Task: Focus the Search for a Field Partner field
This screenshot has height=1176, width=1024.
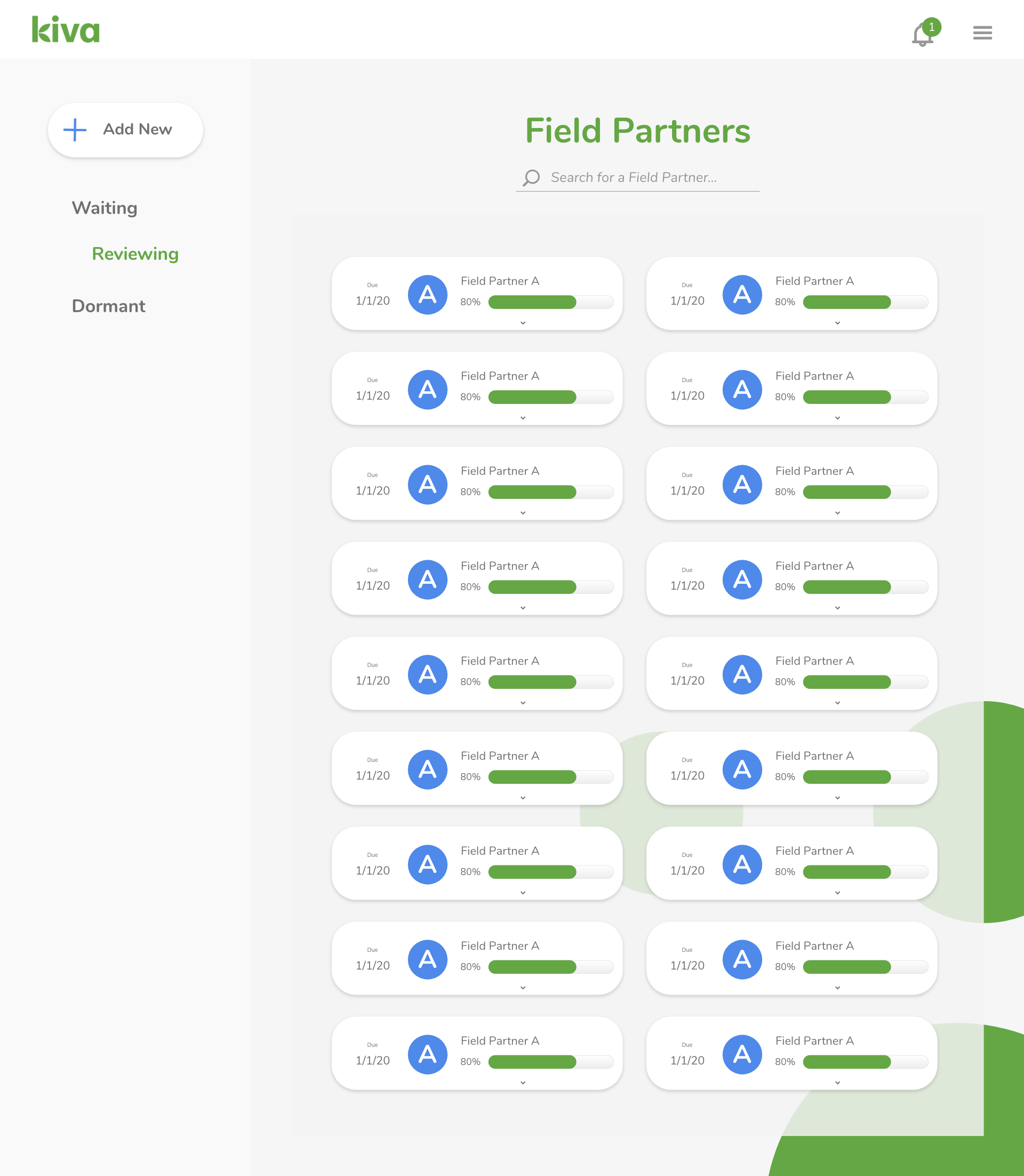Action: coord(638,178)
